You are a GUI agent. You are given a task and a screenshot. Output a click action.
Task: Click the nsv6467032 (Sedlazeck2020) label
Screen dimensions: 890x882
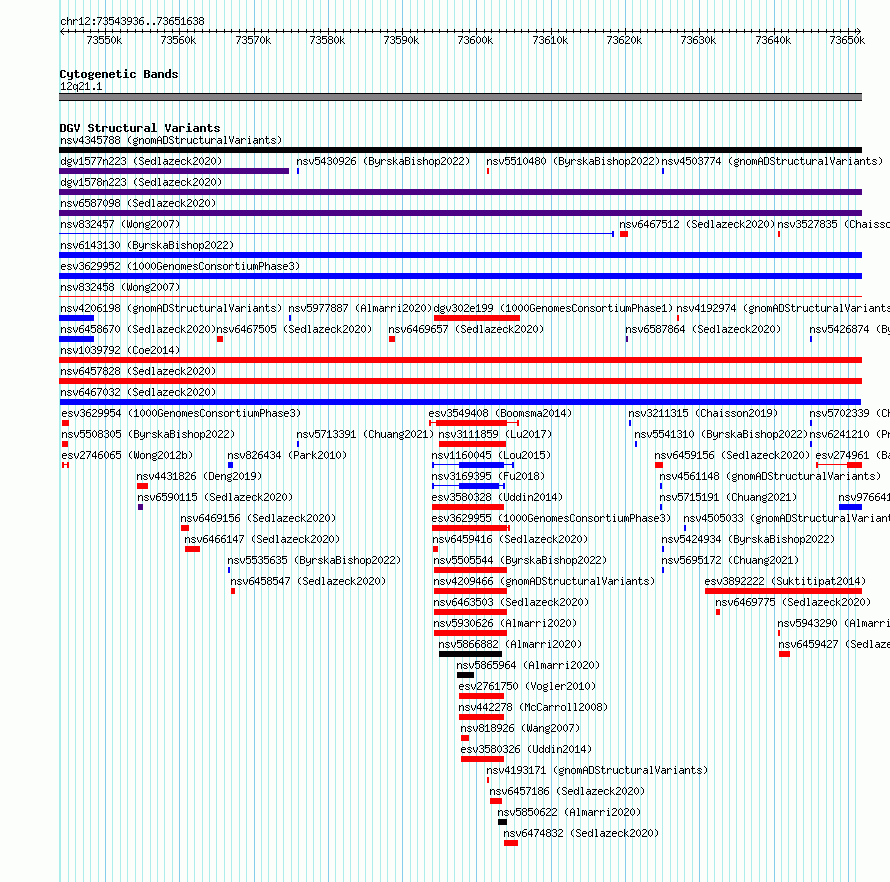pyautogui.click(x=138, y=392)
